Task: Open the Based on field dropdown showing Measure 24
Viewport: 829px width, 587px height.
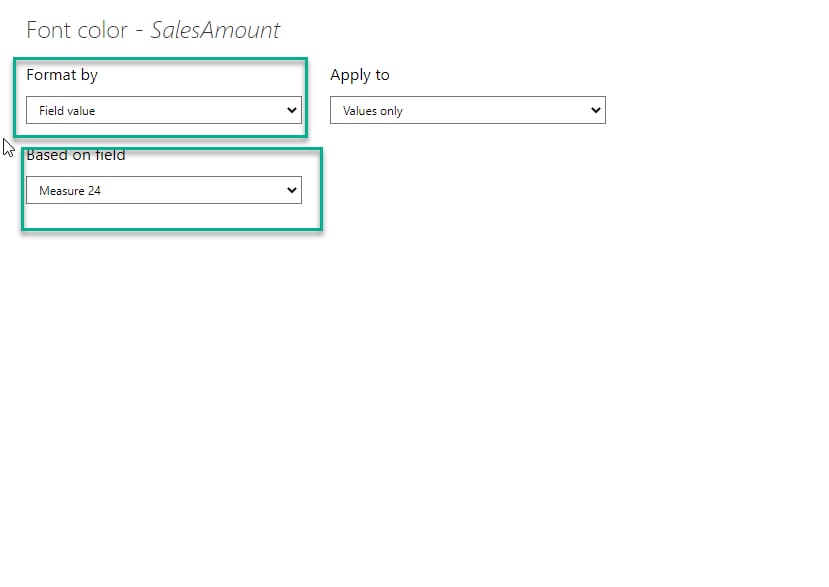Action: click(x=164, y=190)
